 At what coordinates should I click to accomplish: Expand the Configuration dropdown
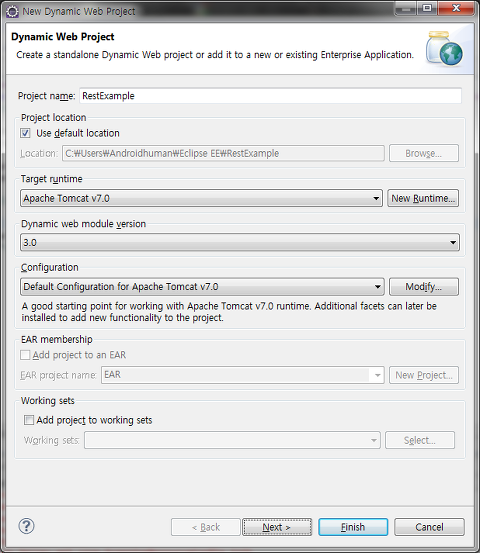point(202,286)
